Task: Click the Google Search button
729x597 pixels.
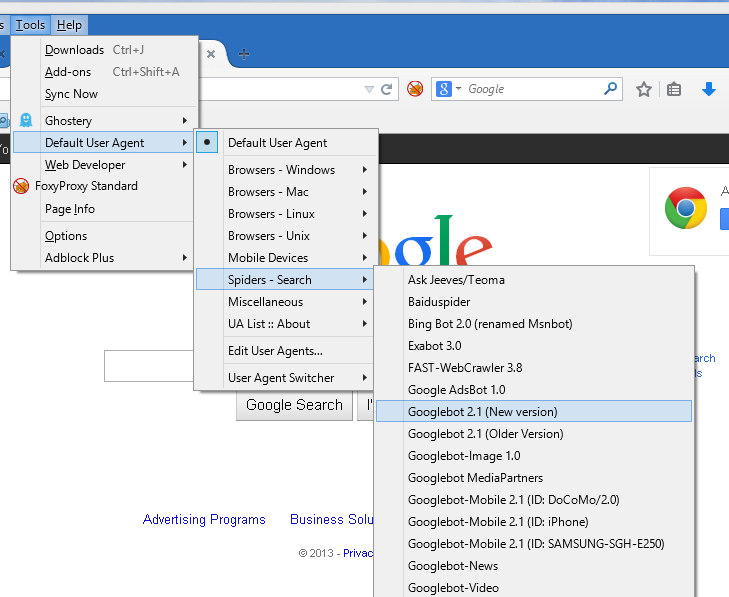Action: 294,405
